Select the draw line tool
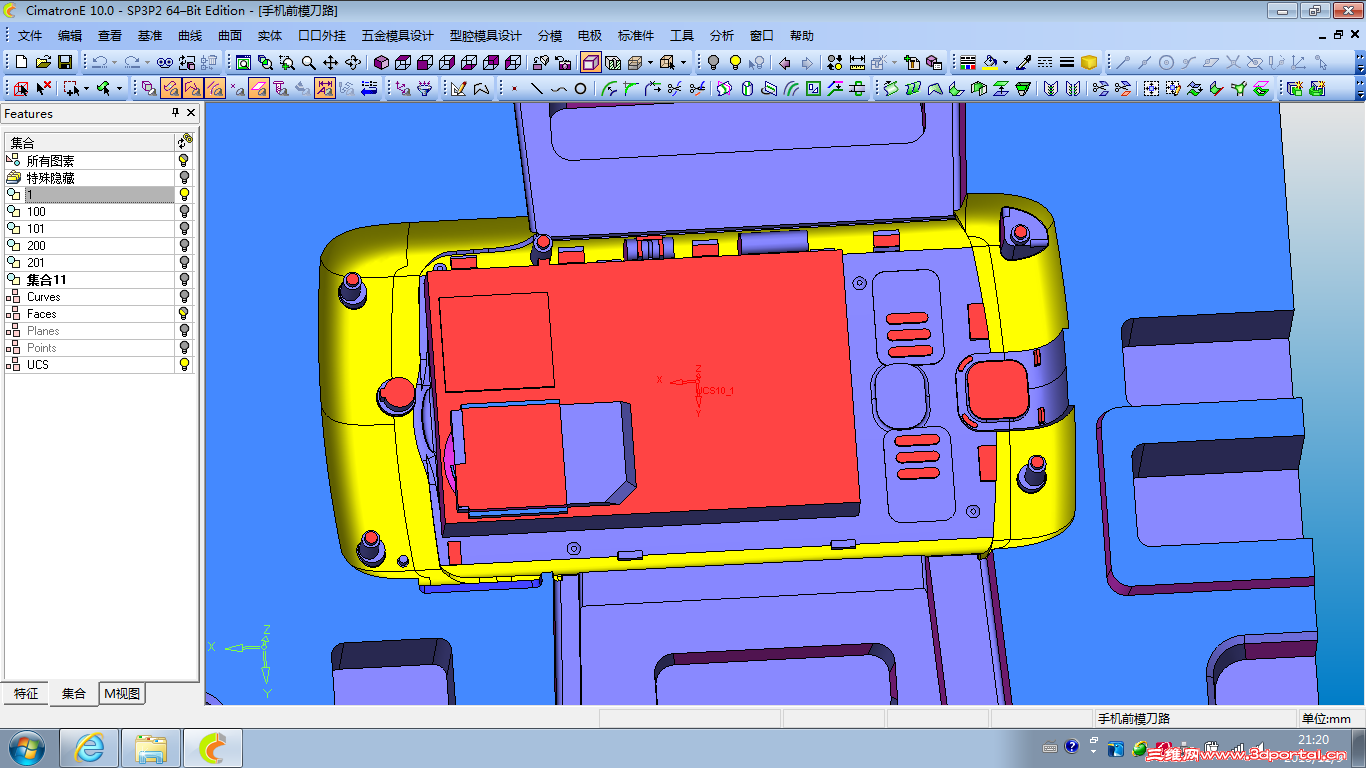The width and height of the screenshot is (1366, 768). pyautogui.click(x=536, y=88)
